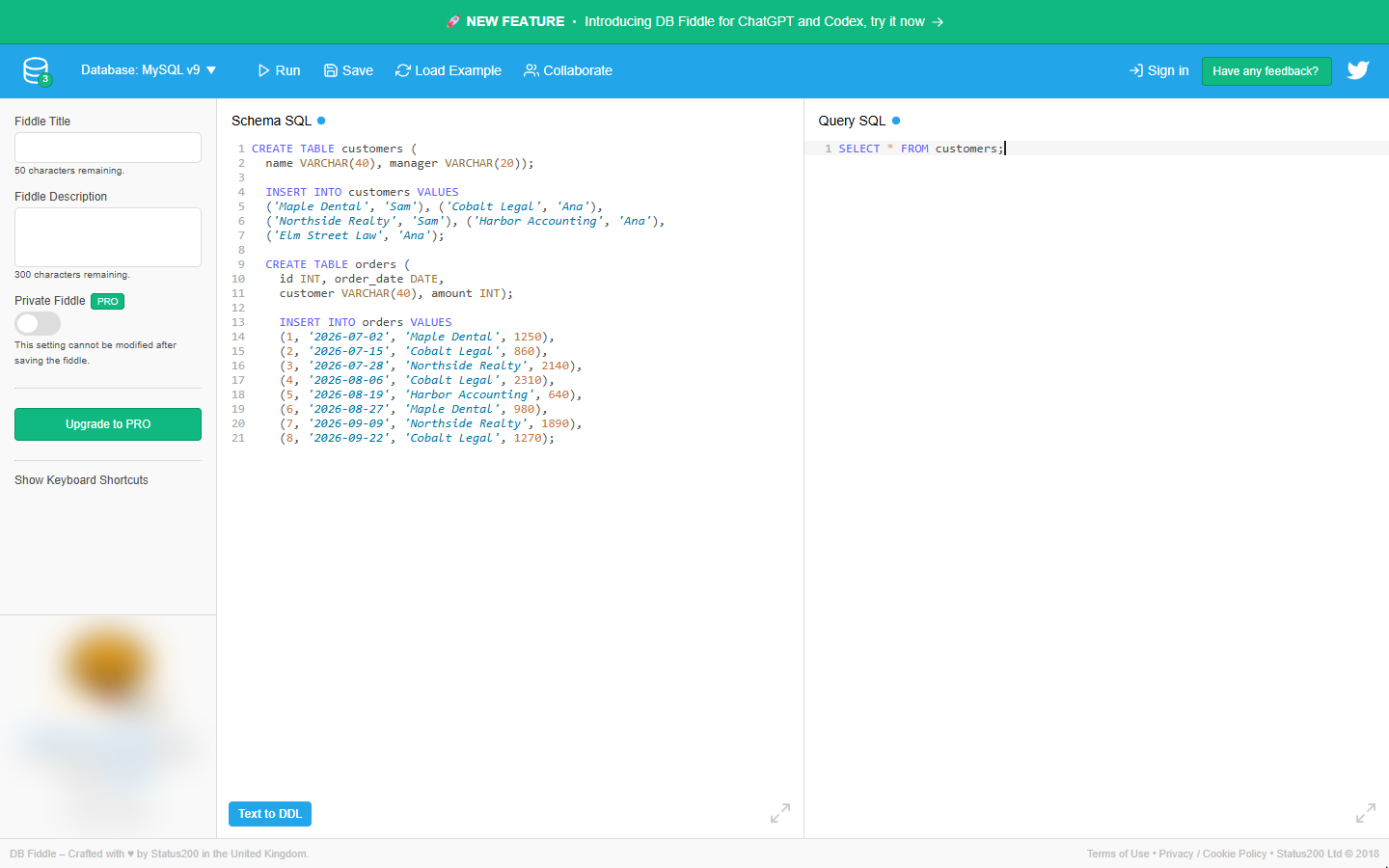Image resolution: width=1389 pixels, height=868 pixels.
Task: Open the Collaborate option
Action: coord(568,70)
